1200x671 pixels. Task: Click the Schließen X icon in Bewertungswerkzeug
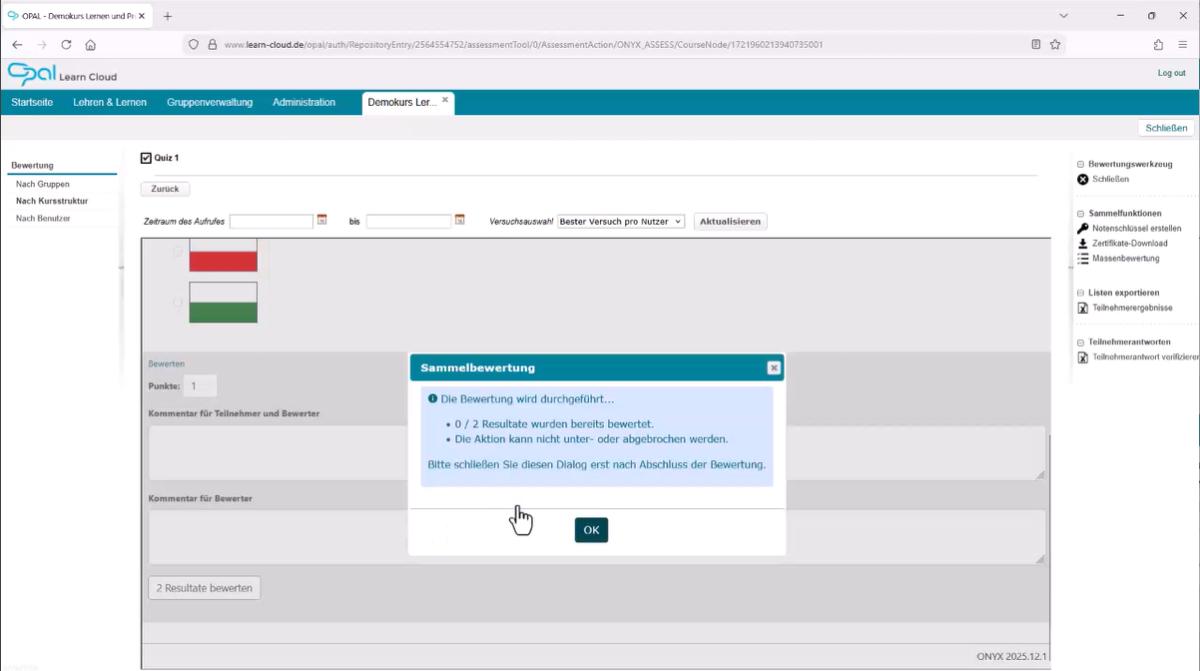[x=1082, y=179]
